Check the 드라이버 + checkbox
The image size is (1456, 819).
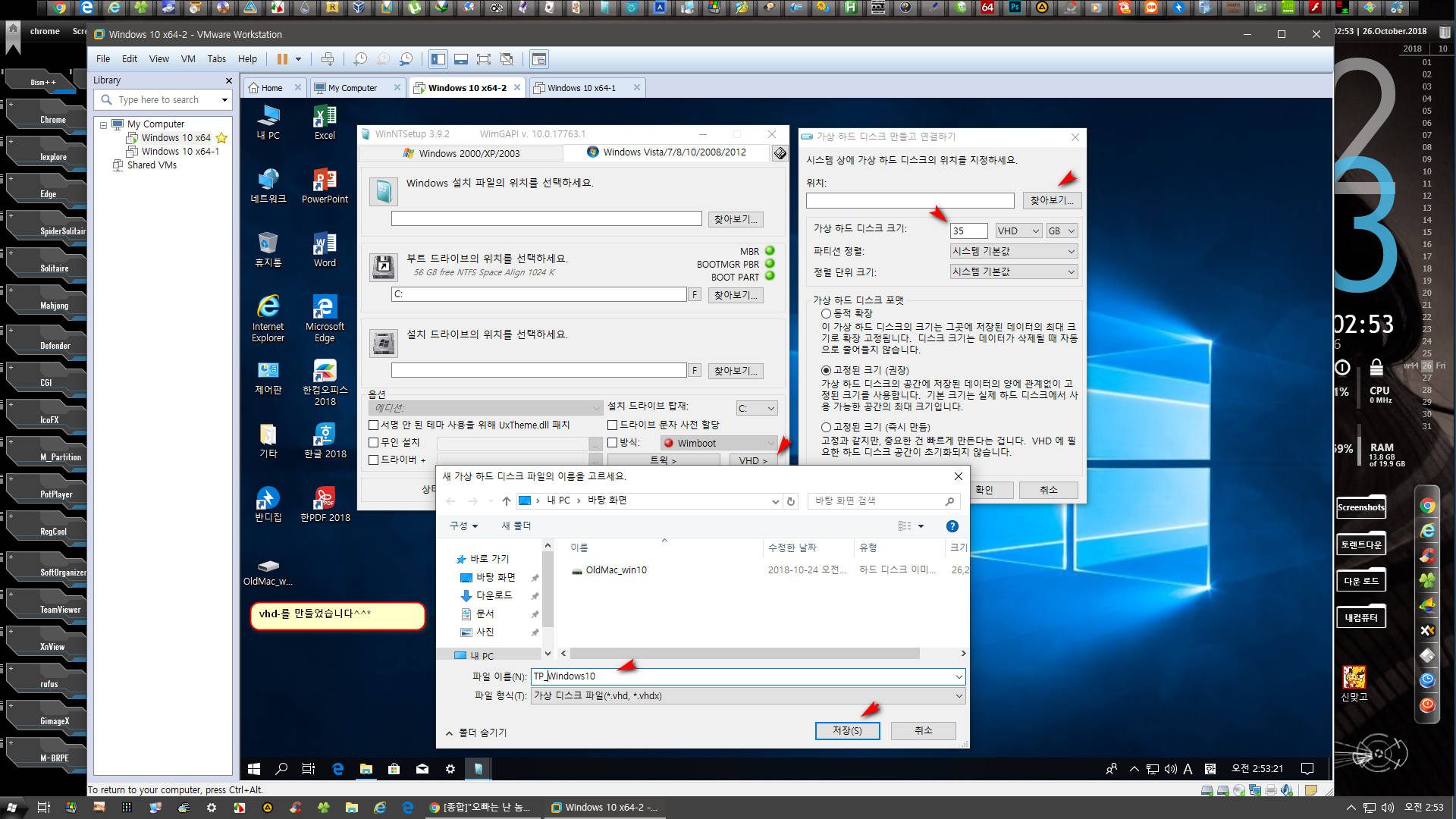click(373, 460)
